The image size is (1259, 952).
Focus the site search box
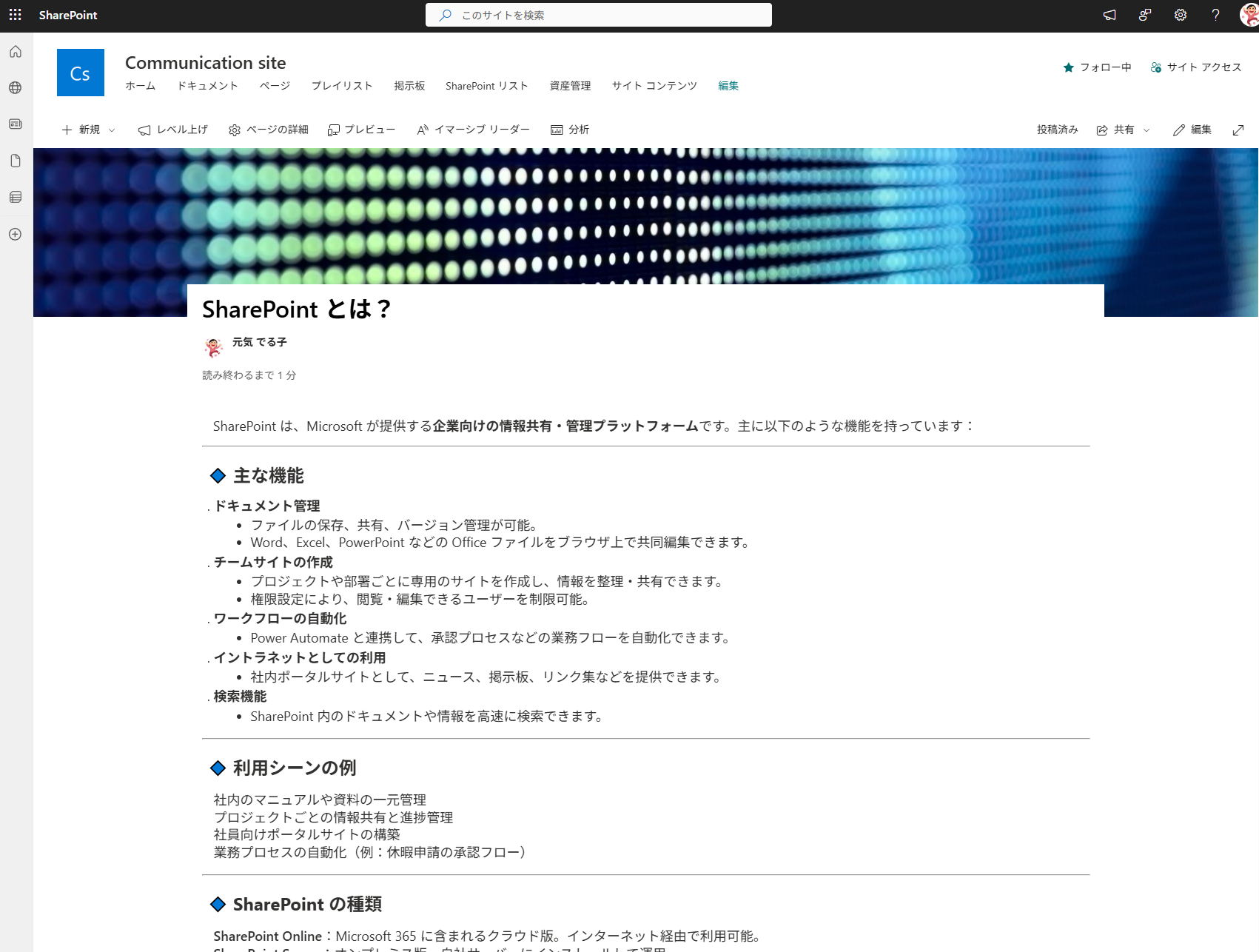click(598, 15)
